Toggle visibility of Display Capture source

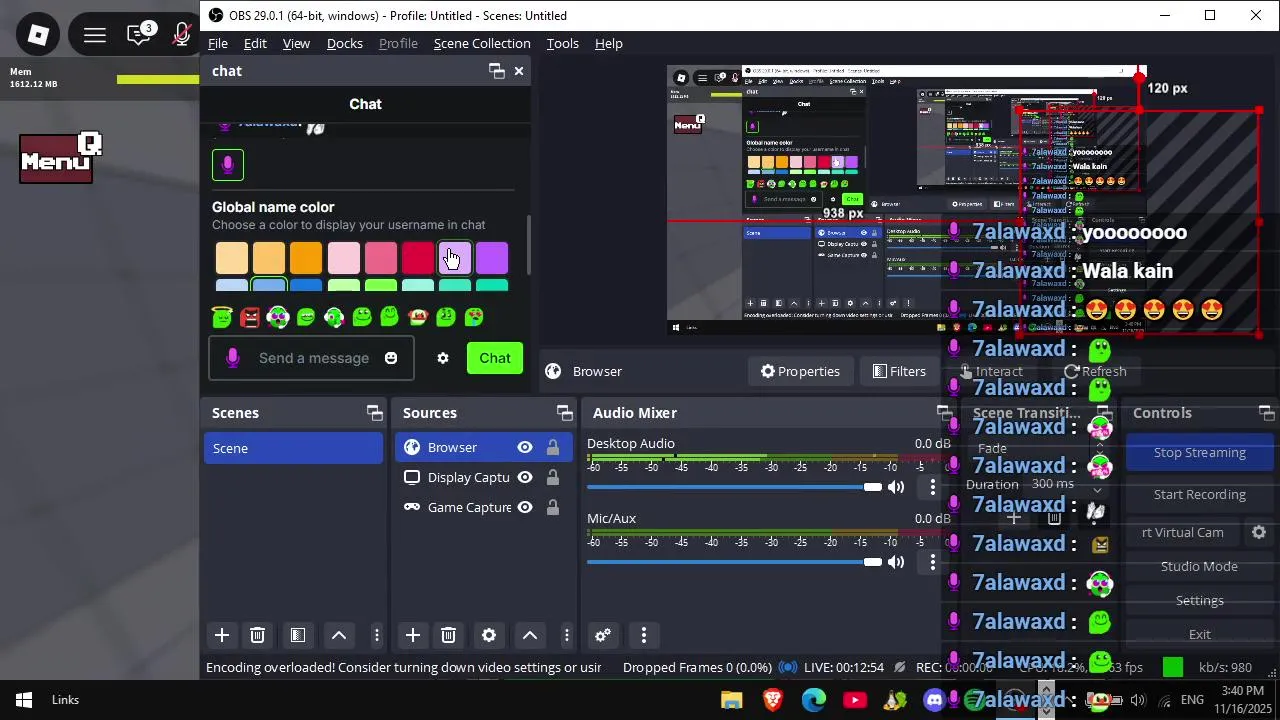point(525,477)
